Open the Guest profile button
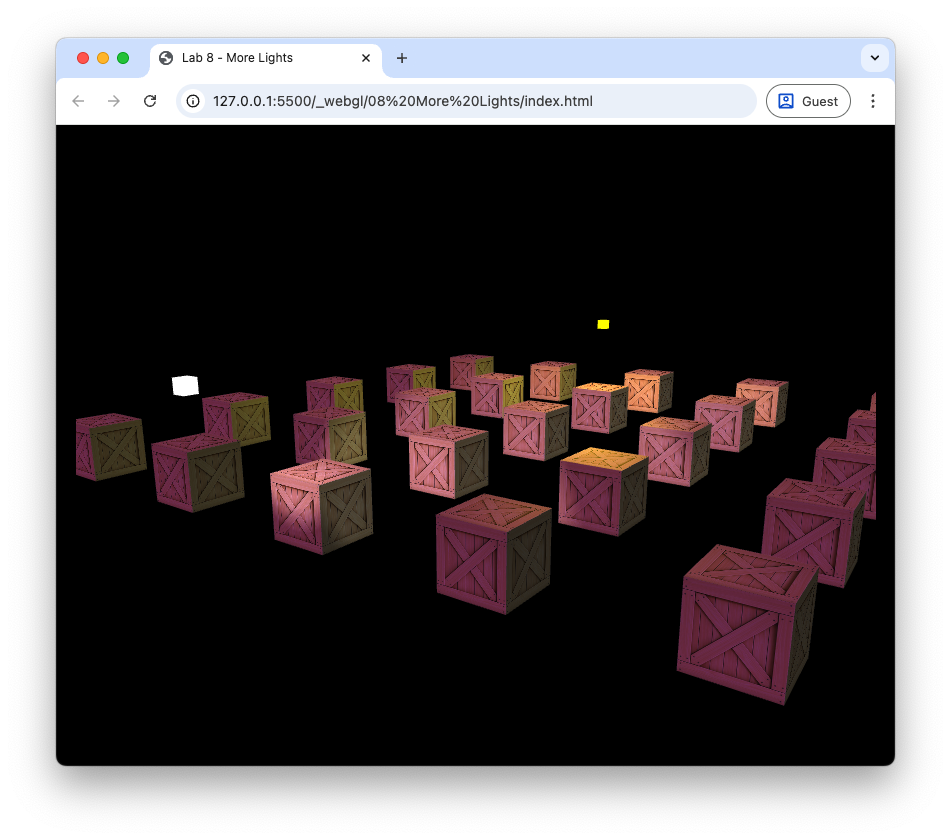Screen dimensions: 951x840 [808, 101]
